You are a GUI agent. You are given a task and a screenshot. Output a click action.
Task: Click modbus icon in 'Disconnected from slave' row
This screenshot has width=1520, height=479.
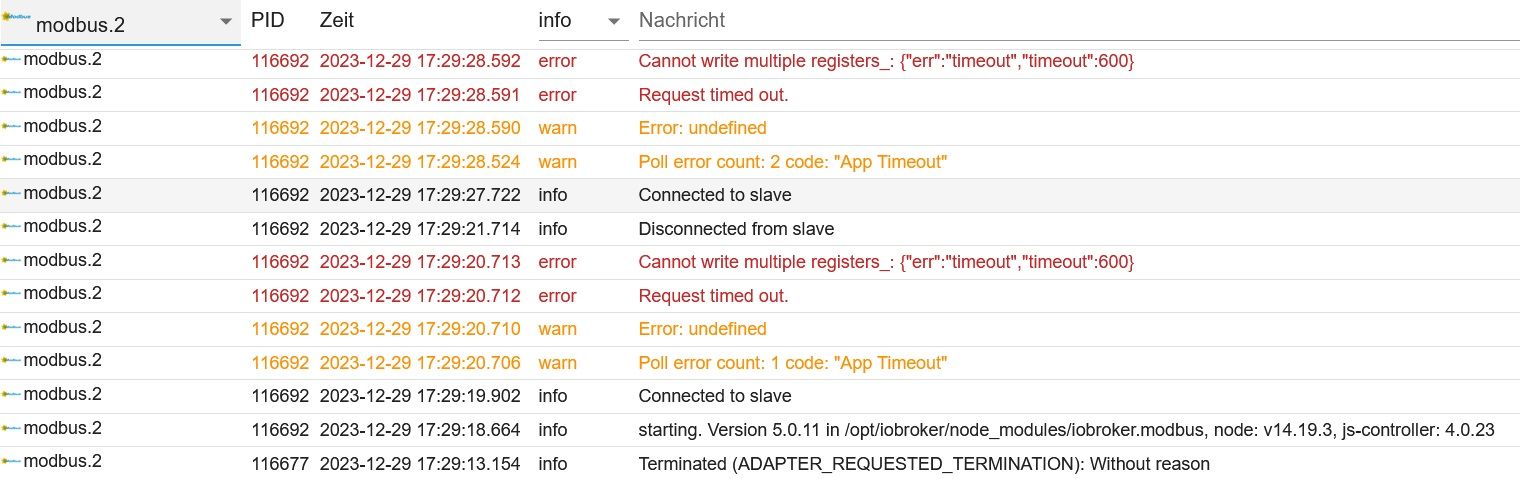pyautogui.click(x=12, y=227)
